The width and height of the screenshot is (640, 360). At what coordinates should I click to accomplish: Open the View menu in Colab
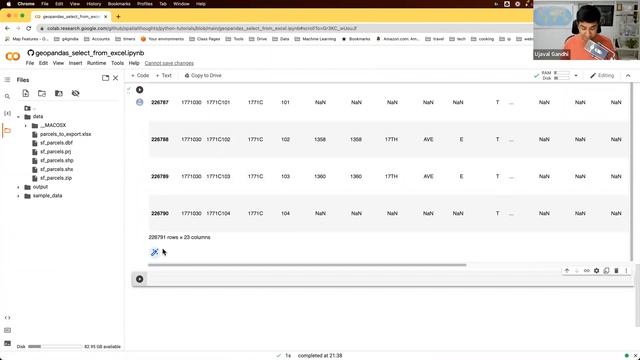tap(58, 63)
